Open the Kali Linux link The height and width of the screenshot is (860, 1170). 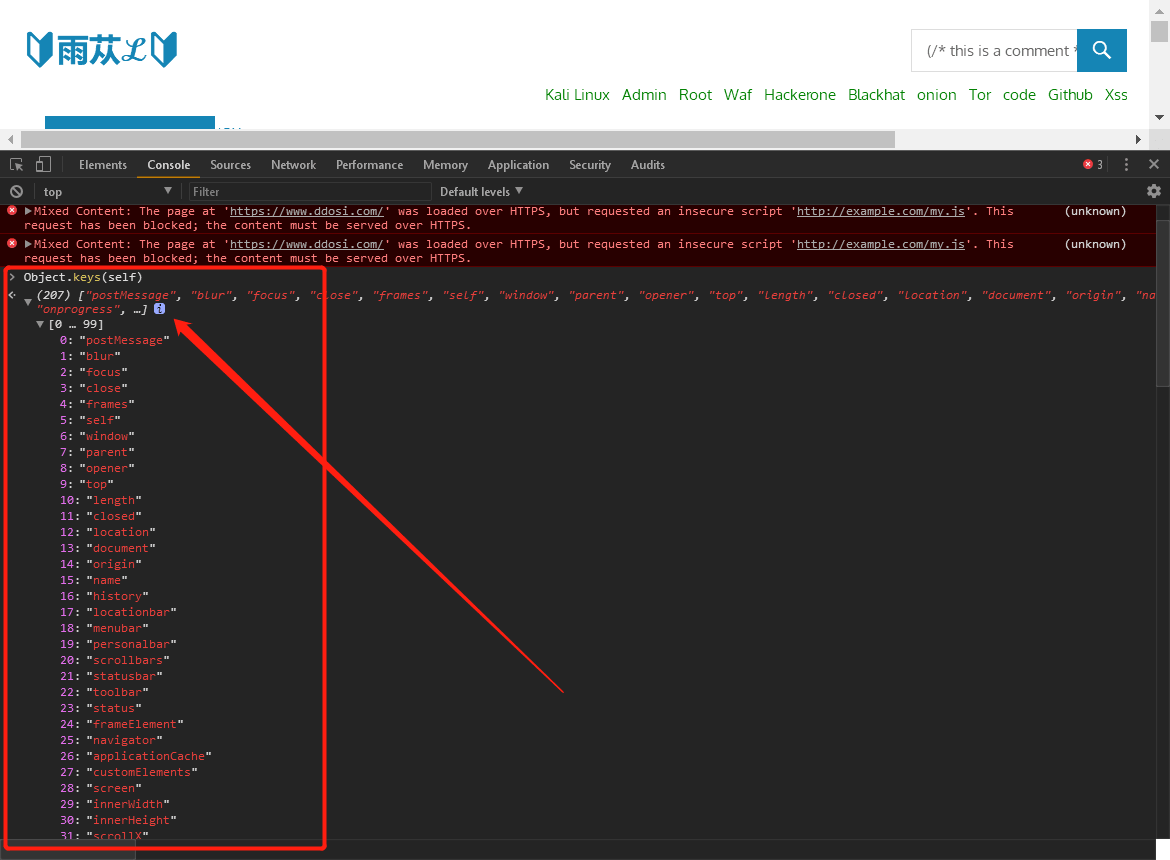point(578,95)
